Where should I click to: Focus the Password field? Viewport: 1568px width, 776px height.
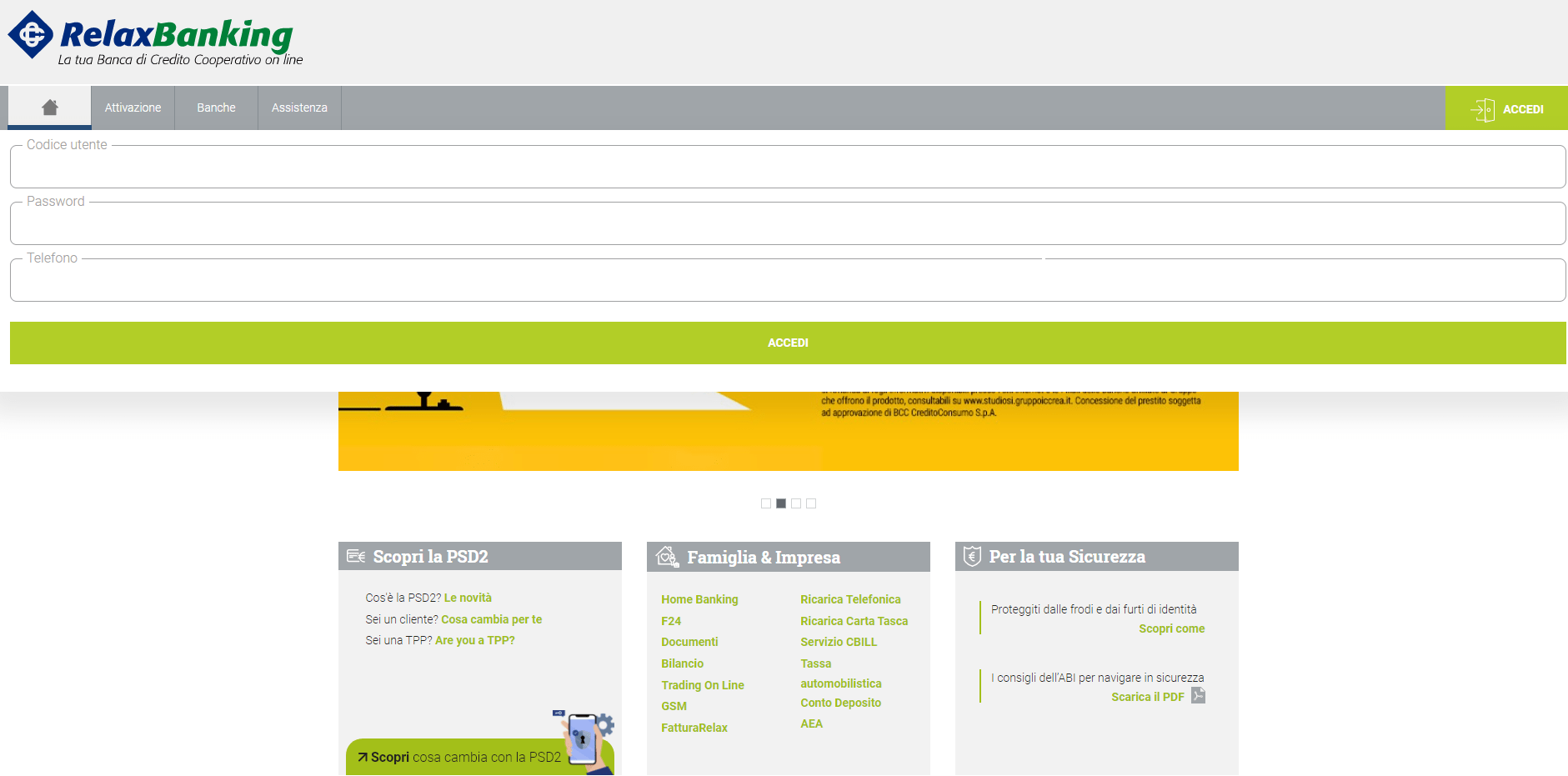tap(788, 223)
